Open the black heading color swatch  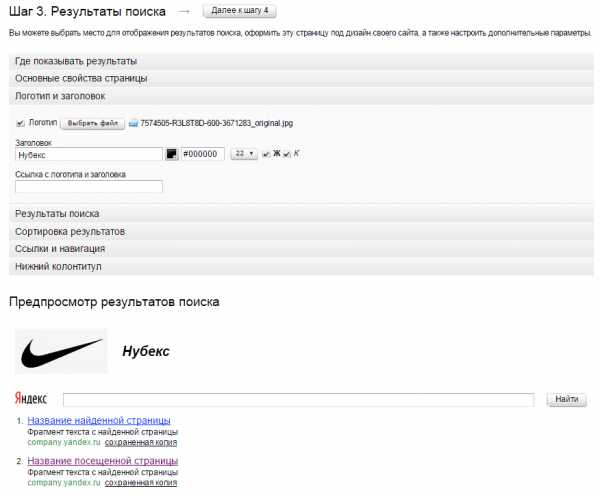[x=171, y=154]
